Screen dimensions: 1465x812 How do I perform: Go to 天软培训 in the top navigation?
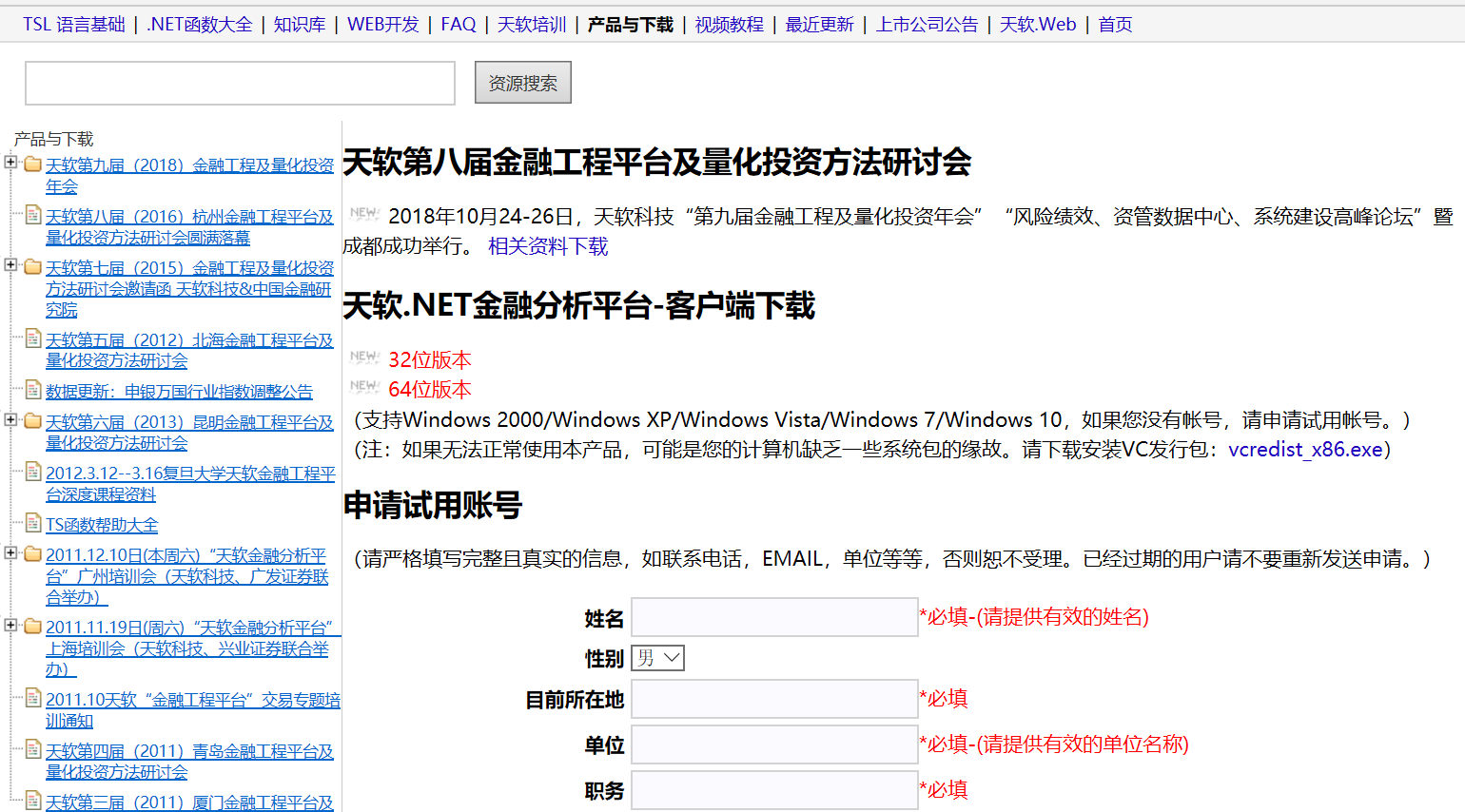pos(532,25)
